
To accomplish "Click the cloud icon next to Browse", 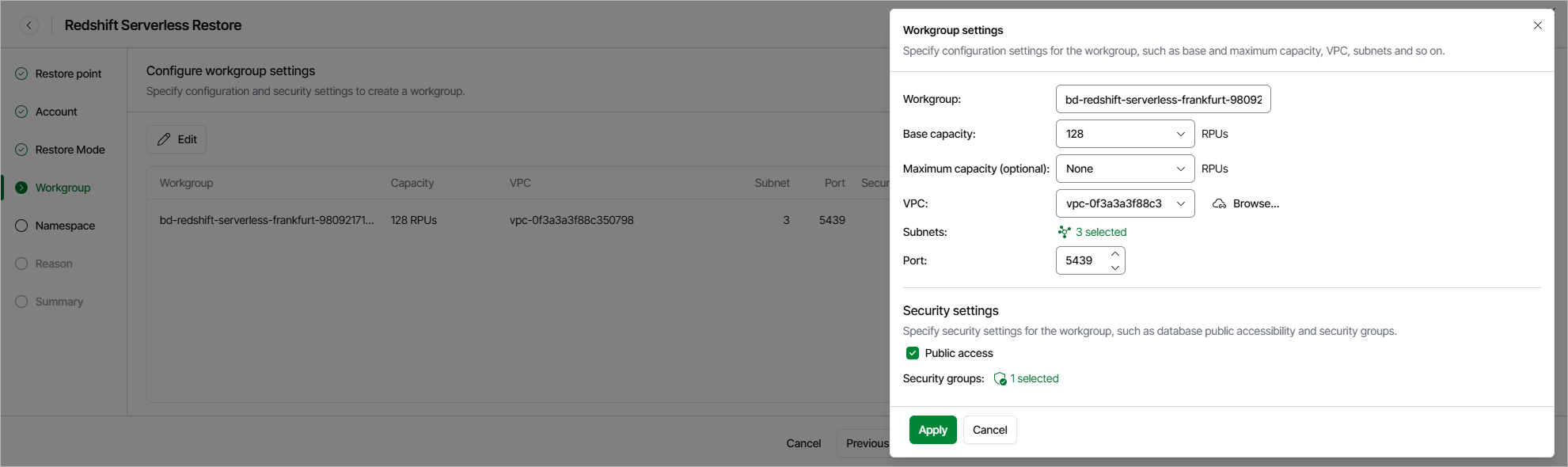I will tap(1219, 203).
